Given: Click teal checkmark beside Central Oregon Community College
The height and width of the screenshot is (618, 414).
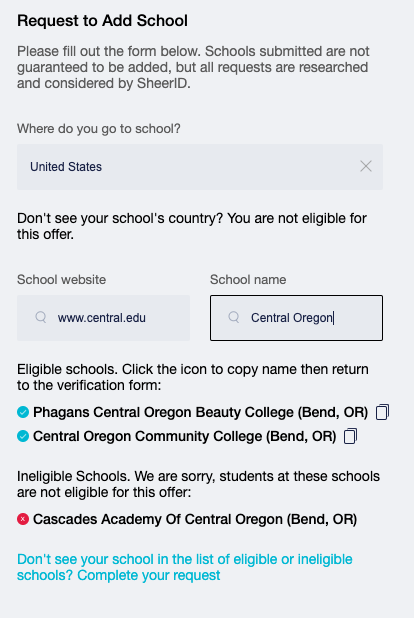Looking at the screenshot, I should (x=23, y=436).
